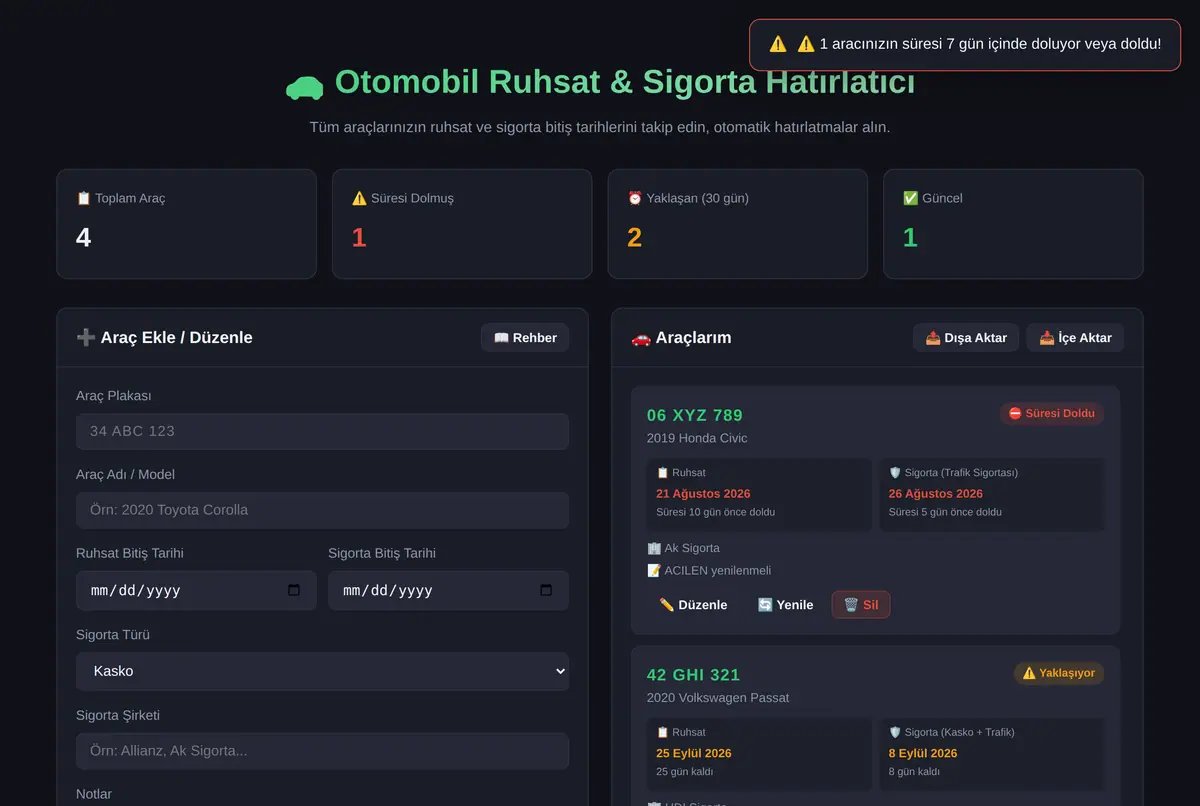Open the Rehber guide button
Image resolution: width=1200 pixels, height=806 pixels.
(x=525, y=338)
